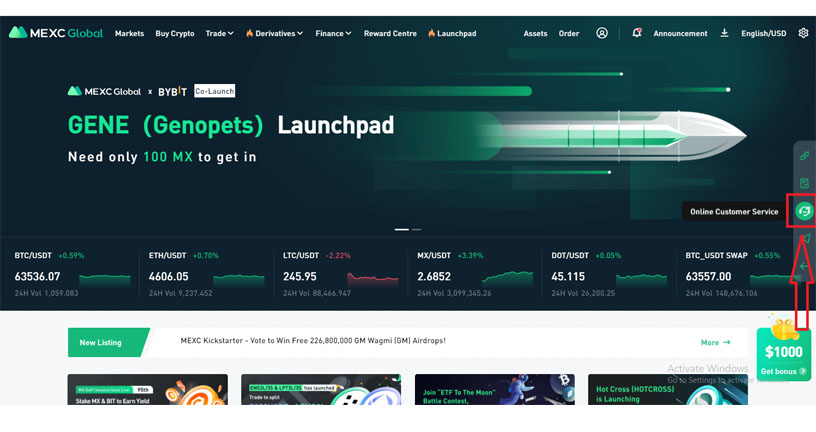Viewport: 816px width, 432px height.
Task: Click the left-arrow collapse icon in sidebar
Action: point(805,266)
